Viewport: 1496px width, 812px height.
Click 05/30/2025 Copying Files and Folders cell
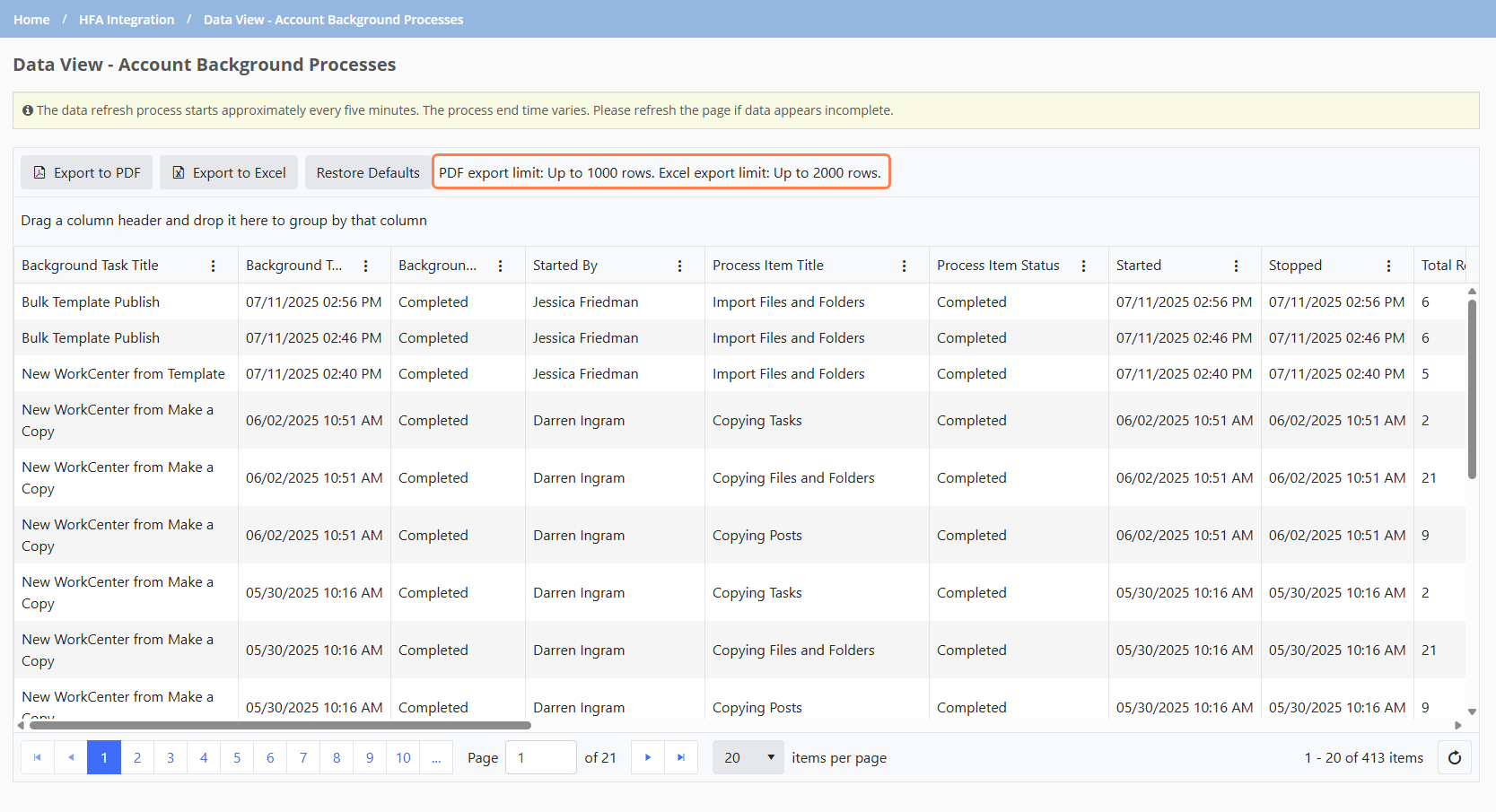[x=817, y=650]
